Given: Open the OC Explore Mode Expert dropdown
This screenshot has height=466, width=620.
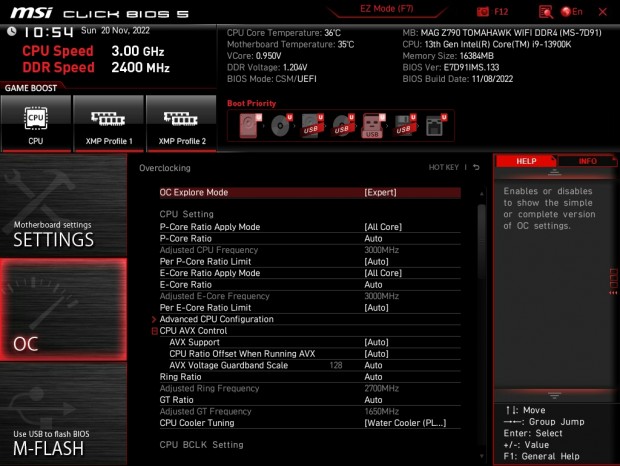Looking at the screenshot, I should [380, 192].
